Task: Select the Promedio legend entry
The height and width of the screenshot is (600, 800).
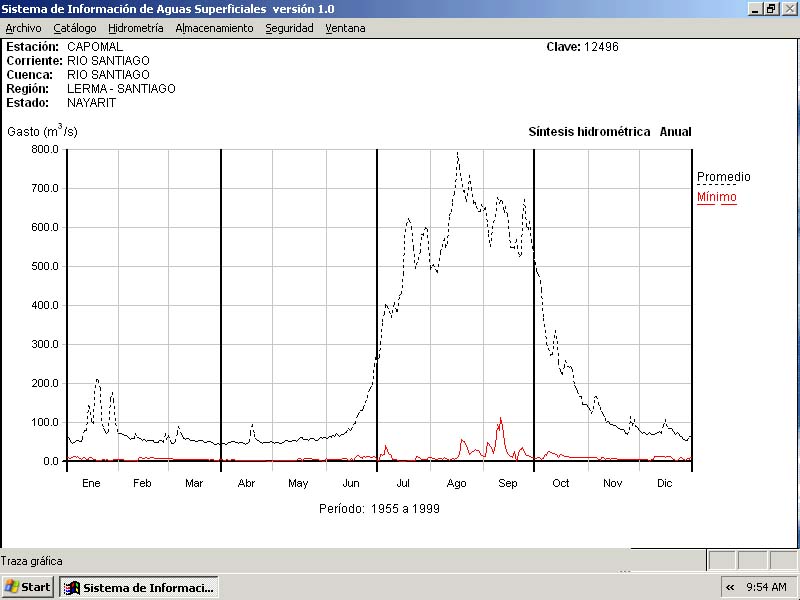Action: (723, 177)
